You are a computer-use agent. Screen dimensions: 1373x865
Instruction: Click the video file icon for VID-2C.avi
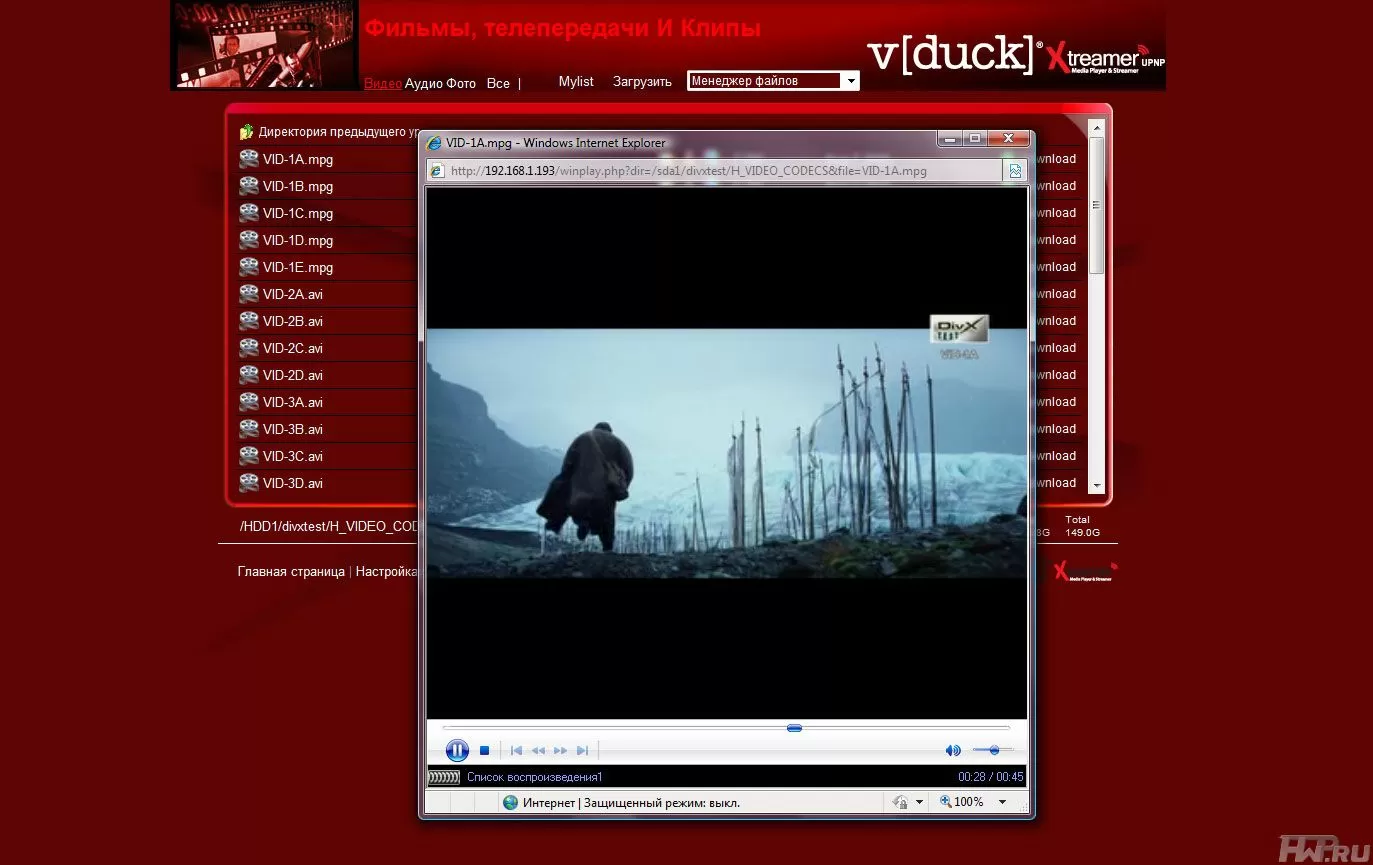coord(249,348)
